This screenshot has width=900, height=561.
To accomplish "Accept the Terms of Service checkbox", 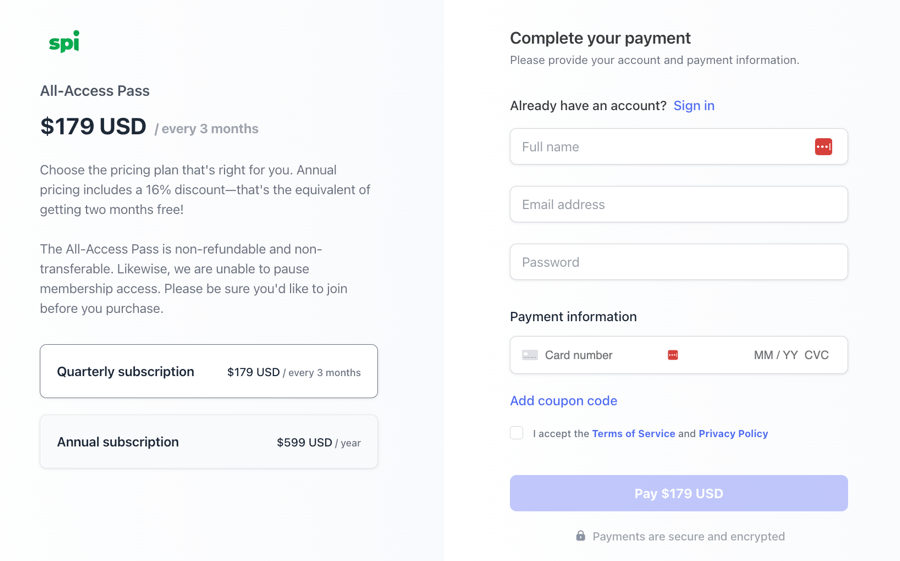I will click(516, 433).
